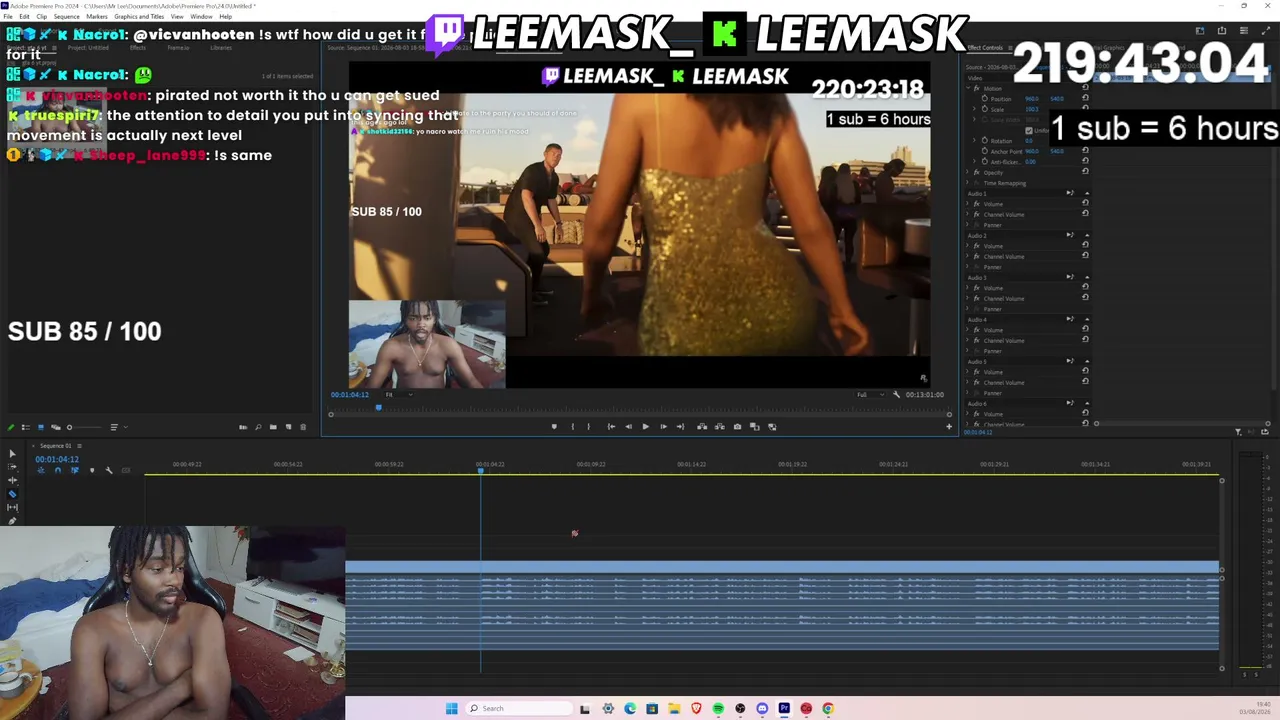Screen dimensions: 1280x720
Task: Add a marker in the program monitor
Action: (554, 427)
